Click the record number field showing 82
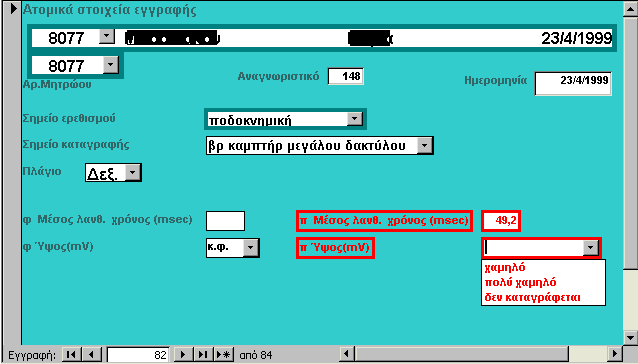This screenshot has height=364, width=638. coord(138,355)
